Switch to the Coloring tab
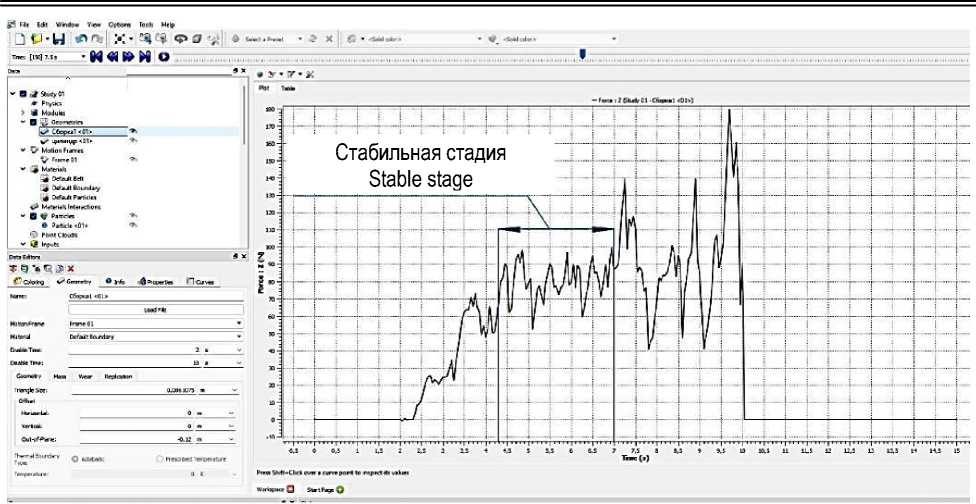The width and height of the screenshot is (976, 504). click(29, 282)
